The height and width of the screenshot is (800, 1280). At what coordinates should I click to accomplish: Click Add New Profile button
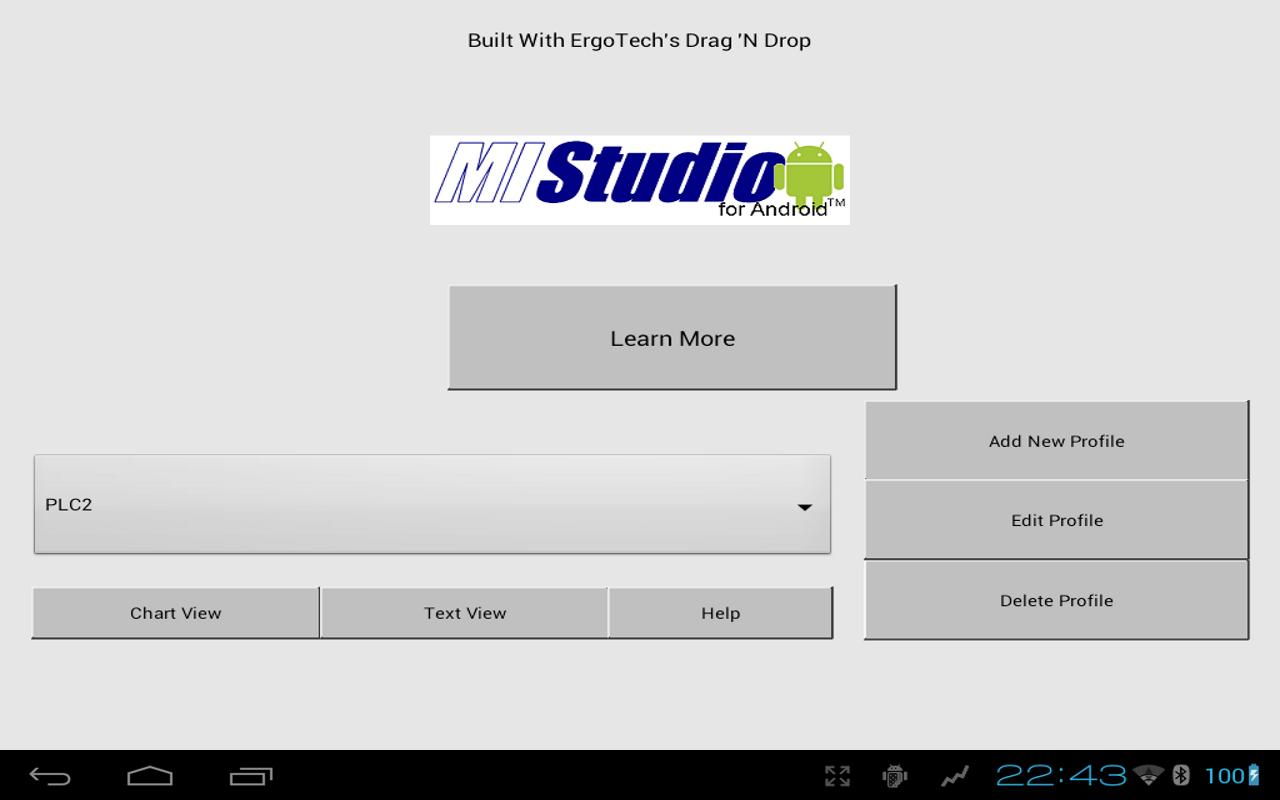(x=1057, y=441)
